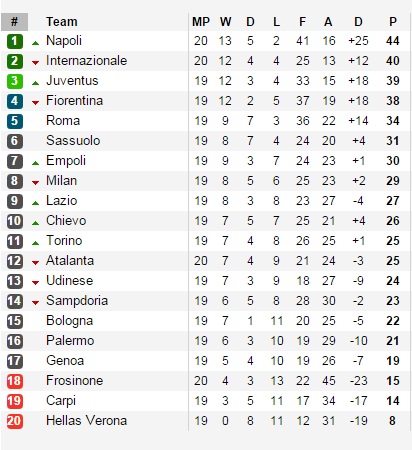Click the green up arrow next to Empoli
Image resolution: width=412 pixels, height=450 pixels.
(x=35, y=163)
